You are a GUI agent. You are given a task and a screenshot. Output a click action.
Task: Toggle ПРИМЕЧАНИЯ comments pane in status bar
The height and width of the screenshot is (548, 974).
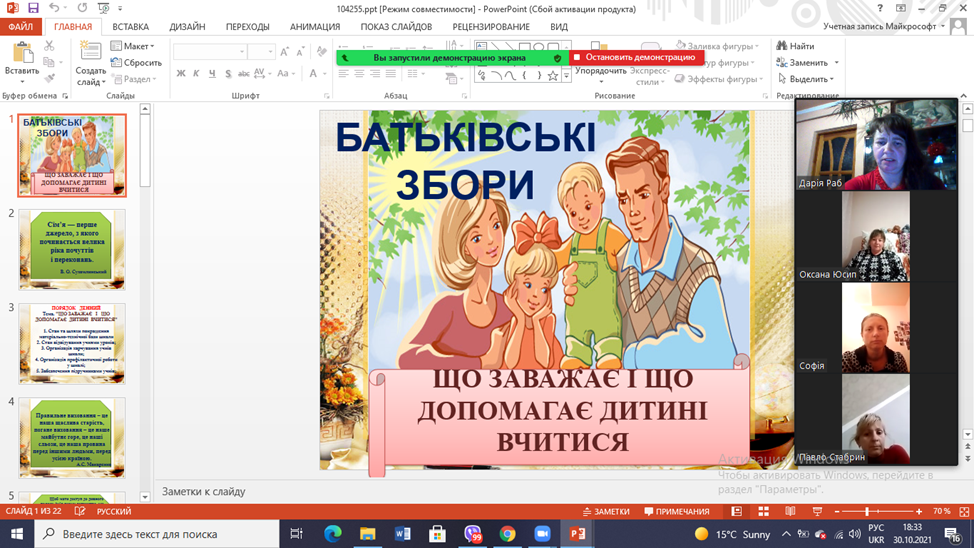[676, 511]
